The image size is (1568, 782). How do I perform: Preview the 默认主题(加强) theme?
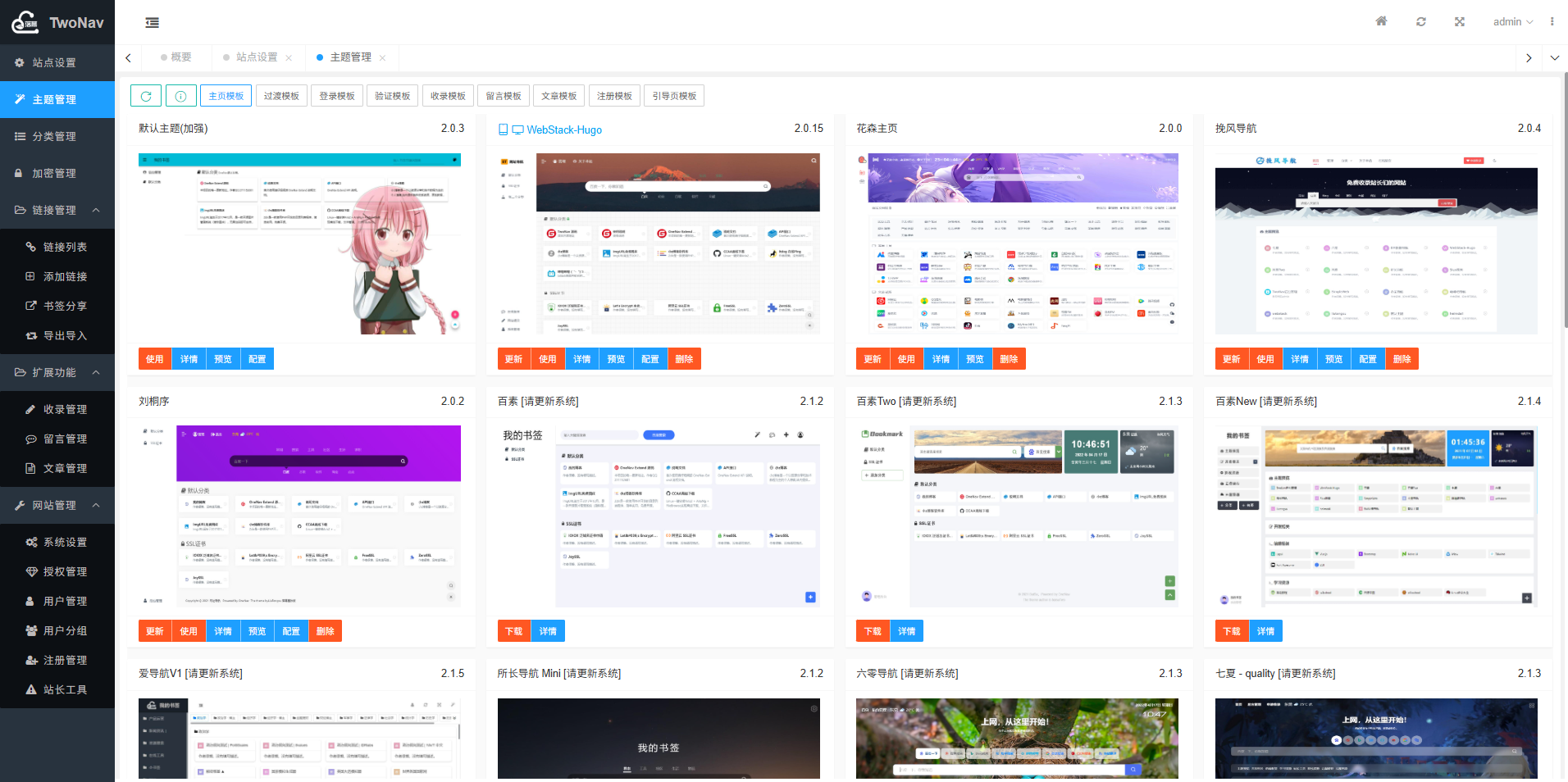coord(222,358)
